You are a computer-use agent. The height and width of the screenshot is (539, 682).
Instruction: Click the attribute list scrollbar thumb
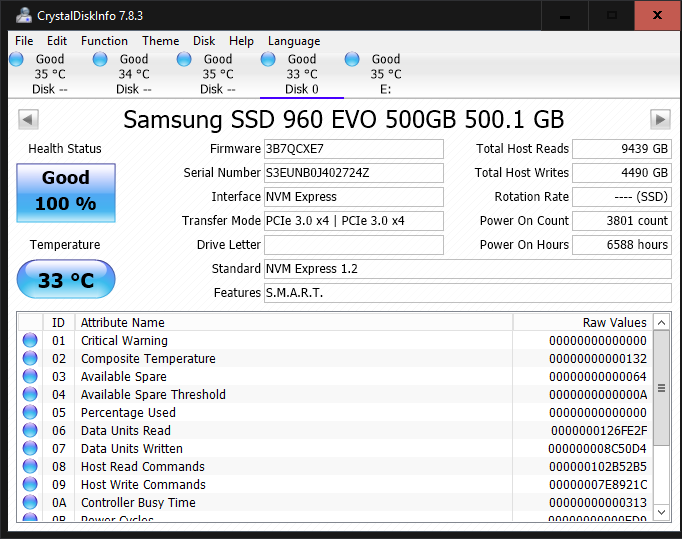click(662, 388)
